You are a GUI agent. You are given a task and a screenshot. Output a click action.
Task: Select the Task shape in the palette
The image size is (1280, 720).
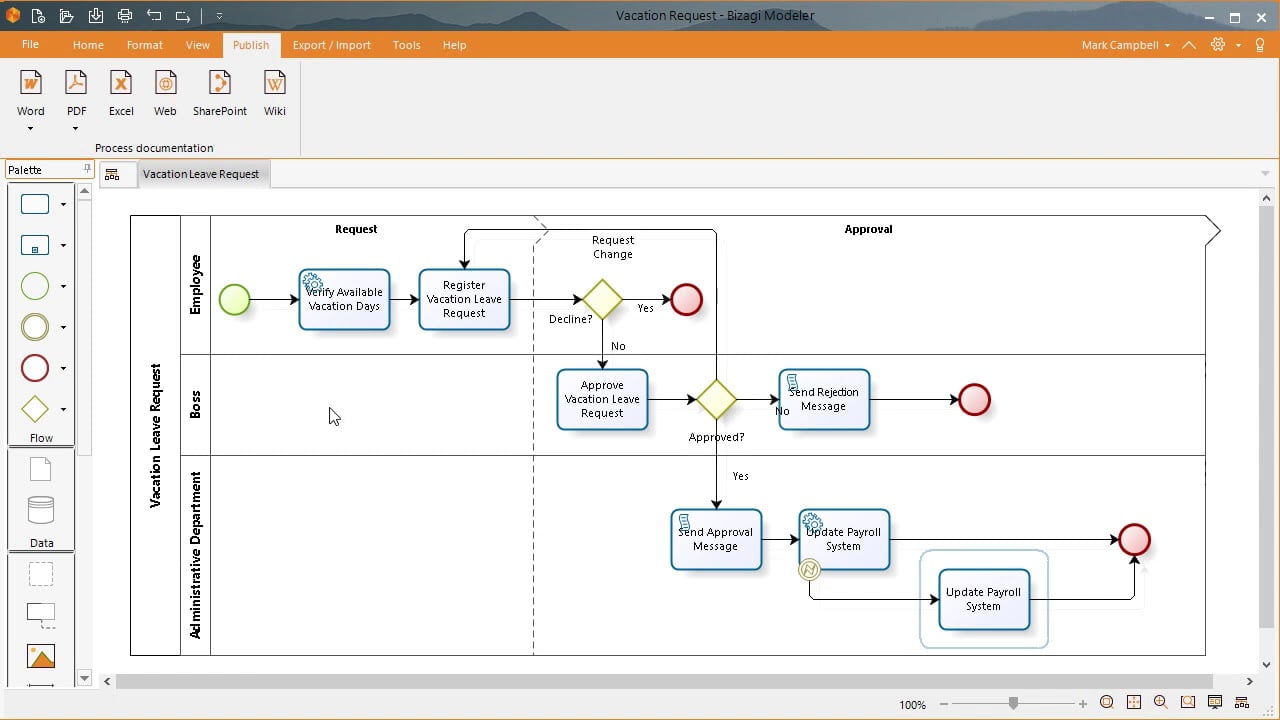[x=35, y=204]
